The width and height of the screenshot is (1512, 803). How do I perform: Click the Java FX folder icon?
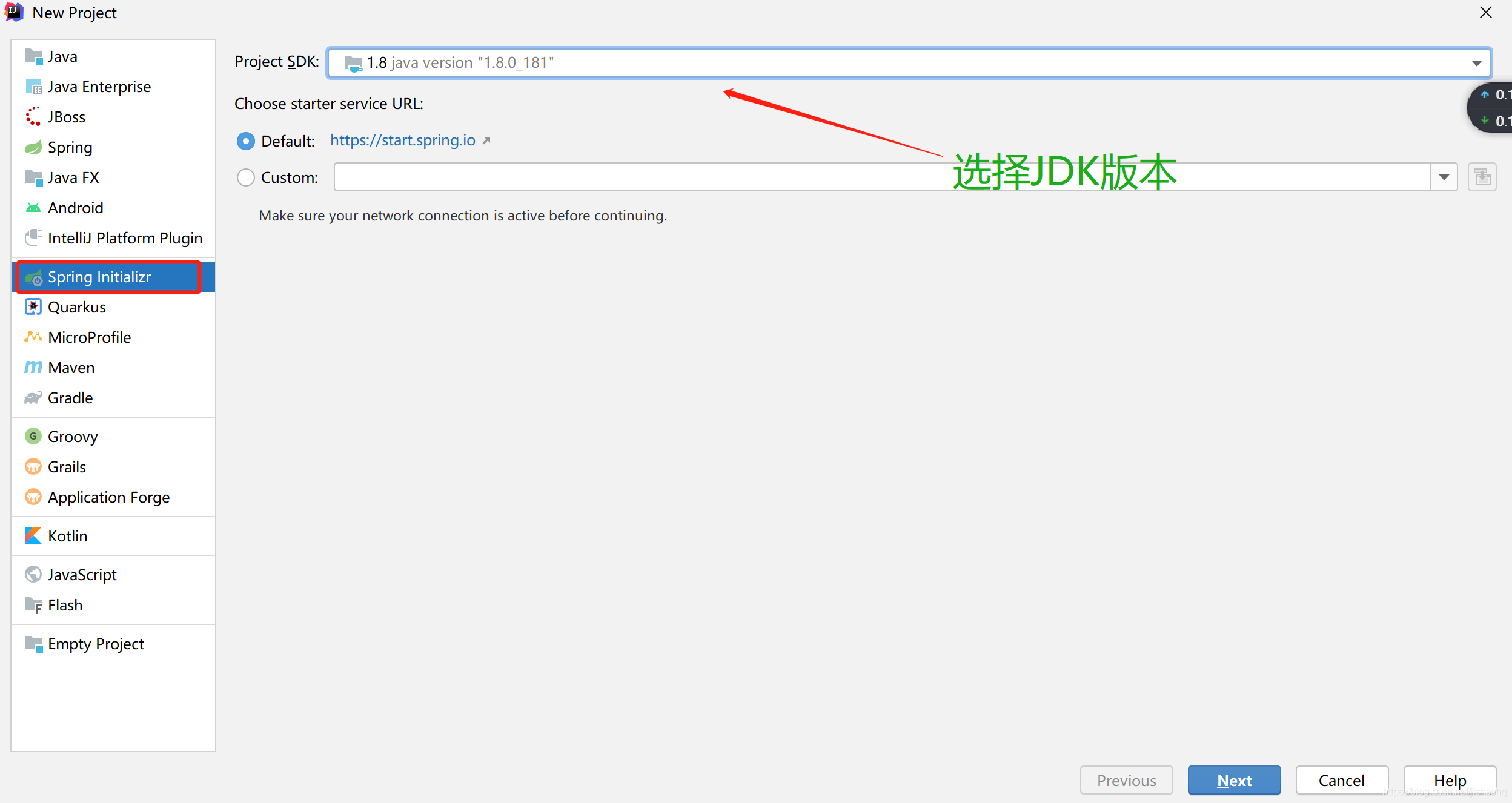[x=33, y=177]
